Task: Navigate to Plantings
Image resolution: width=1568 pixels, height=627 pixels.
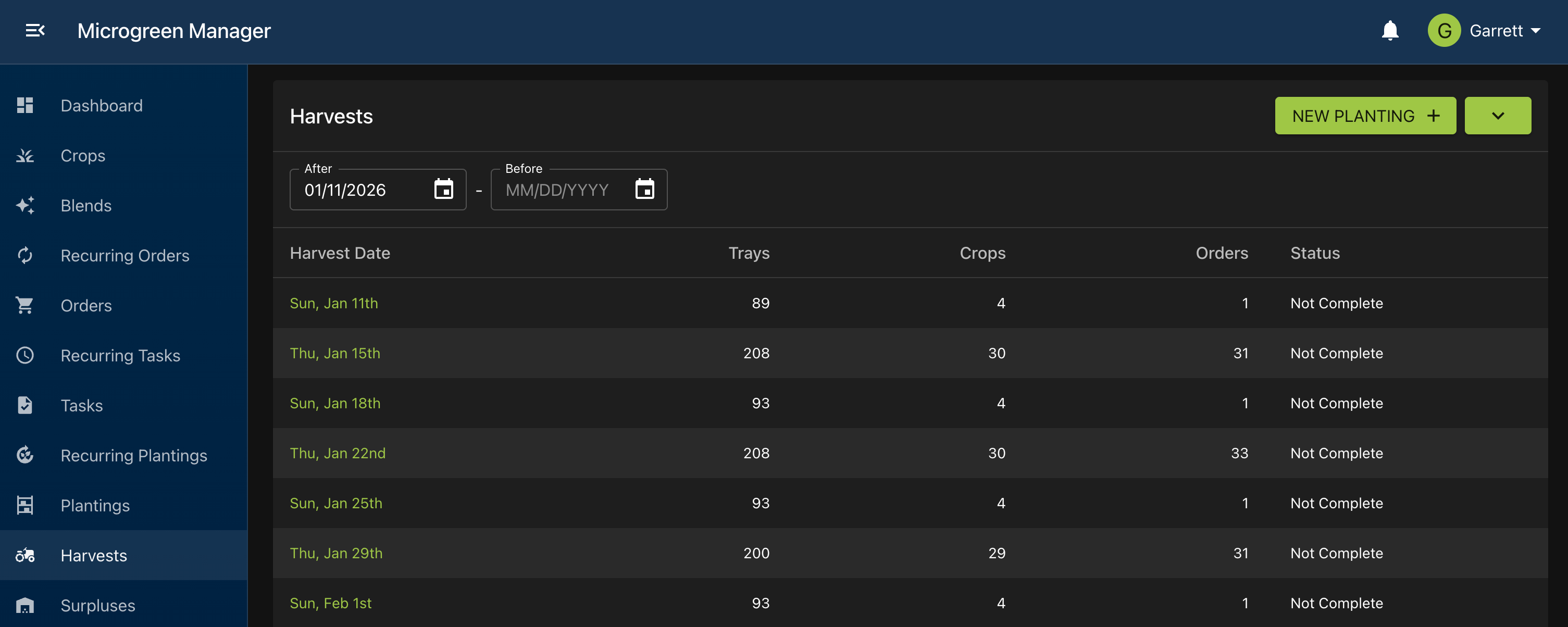Action: [x=123, y=505]
